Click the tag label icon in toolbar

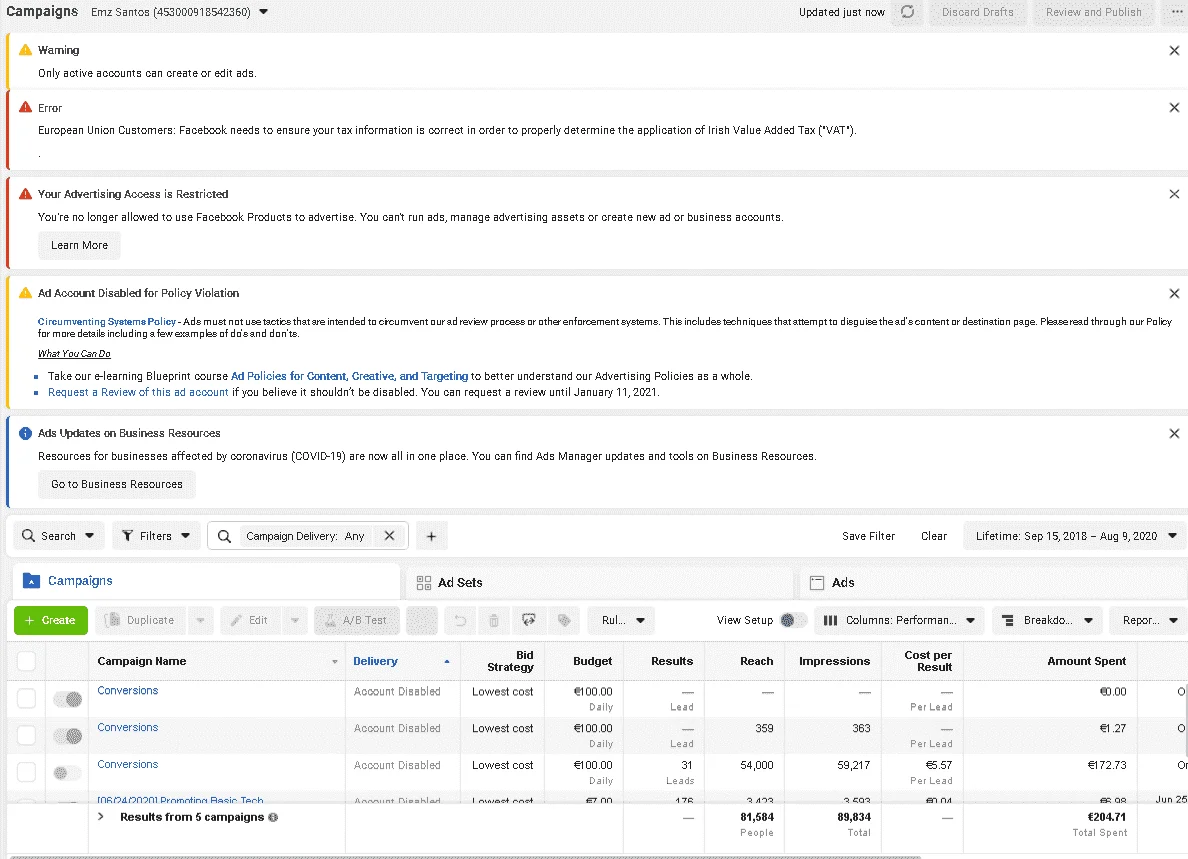[564, 620]
